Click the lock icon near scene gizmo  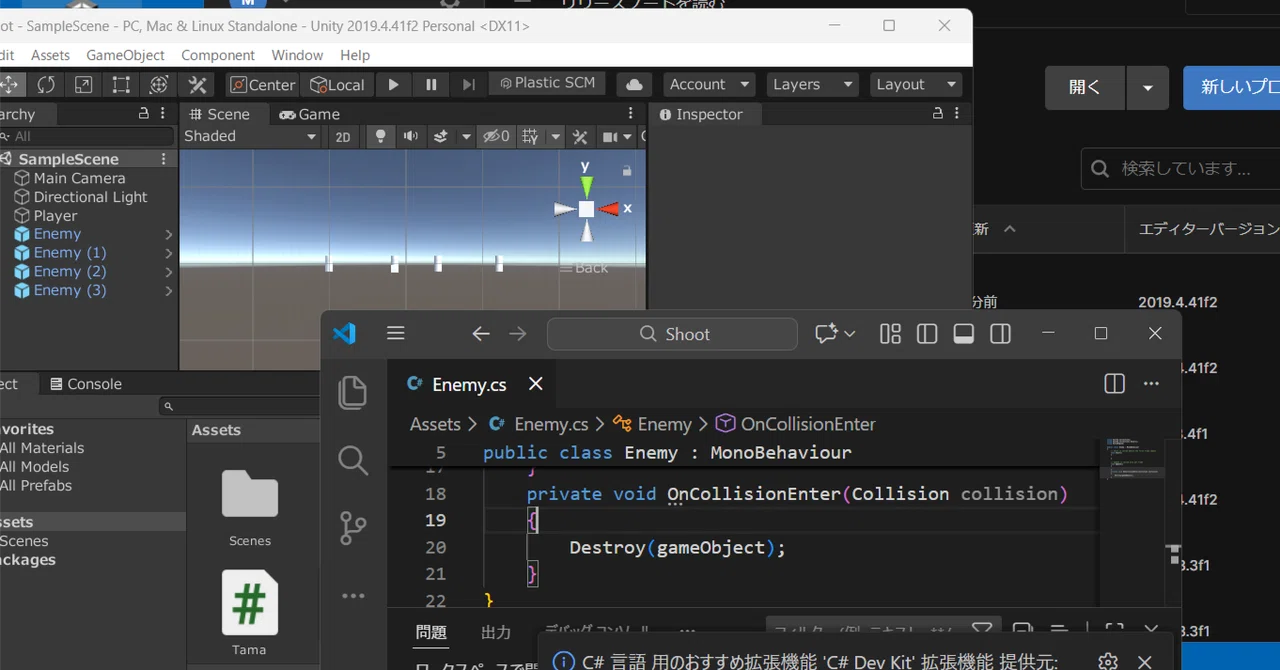click(x=627, y=171)
